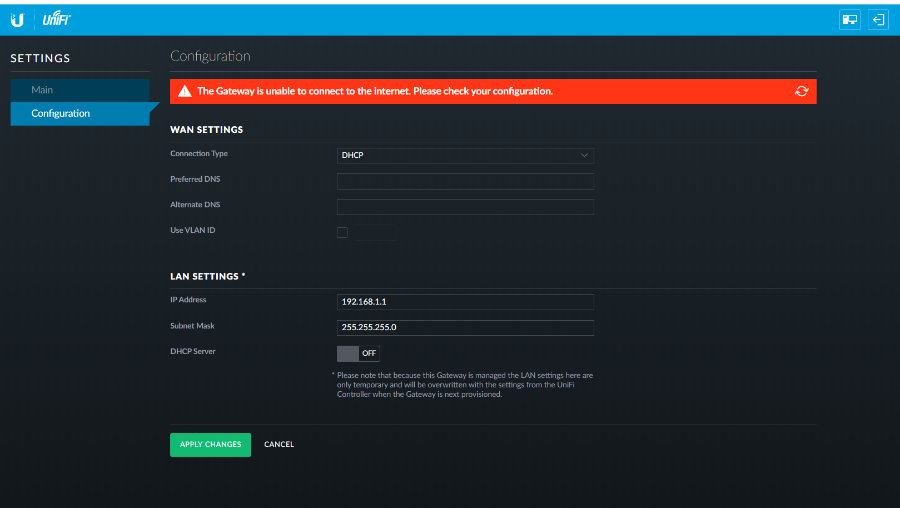The width and height of the screenshot is (900, 508).
Task: Open the Connection Type DHCP dropdown
Action: [x=465, y=156]
